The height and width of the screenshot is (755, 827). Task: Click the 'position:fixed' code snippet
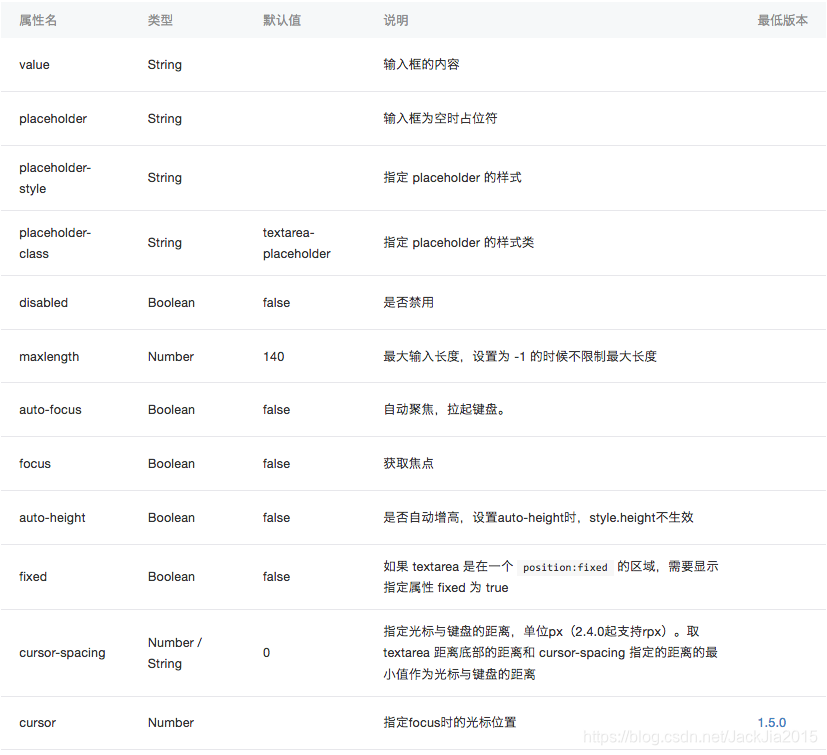coord(565,567)
